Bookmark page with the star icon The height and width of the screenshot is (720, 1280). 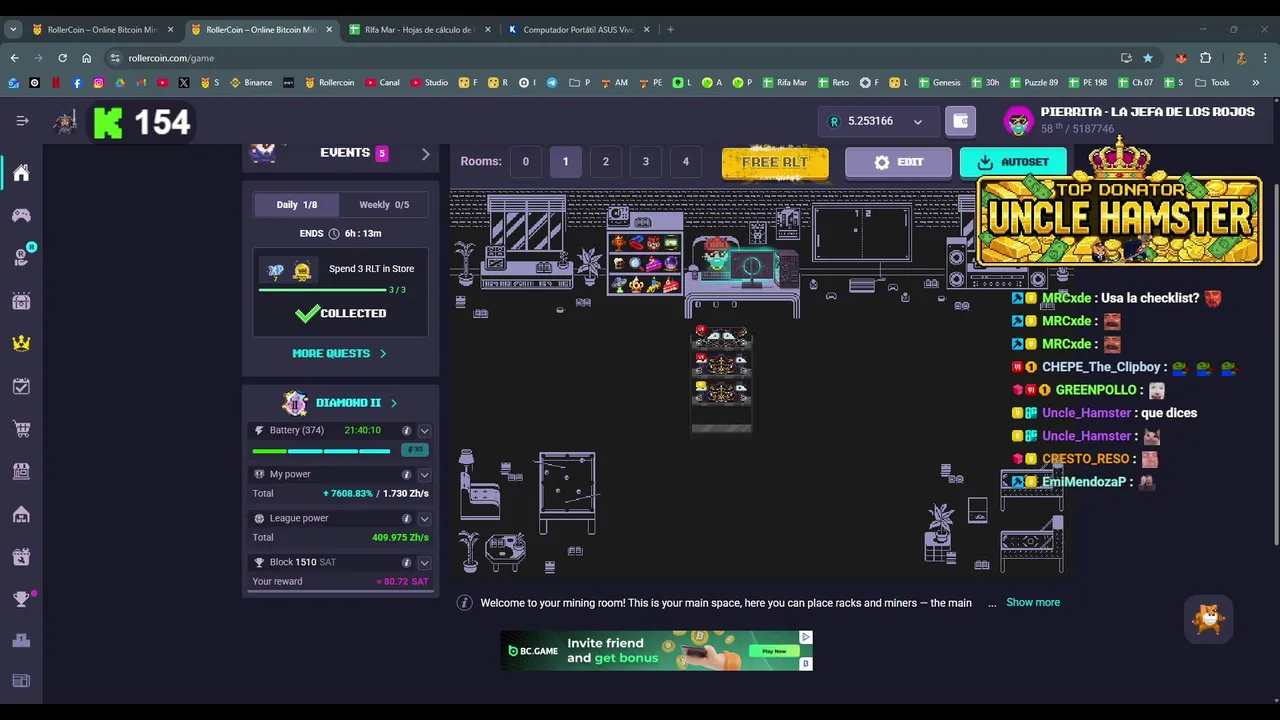(x=1148, y=58)
